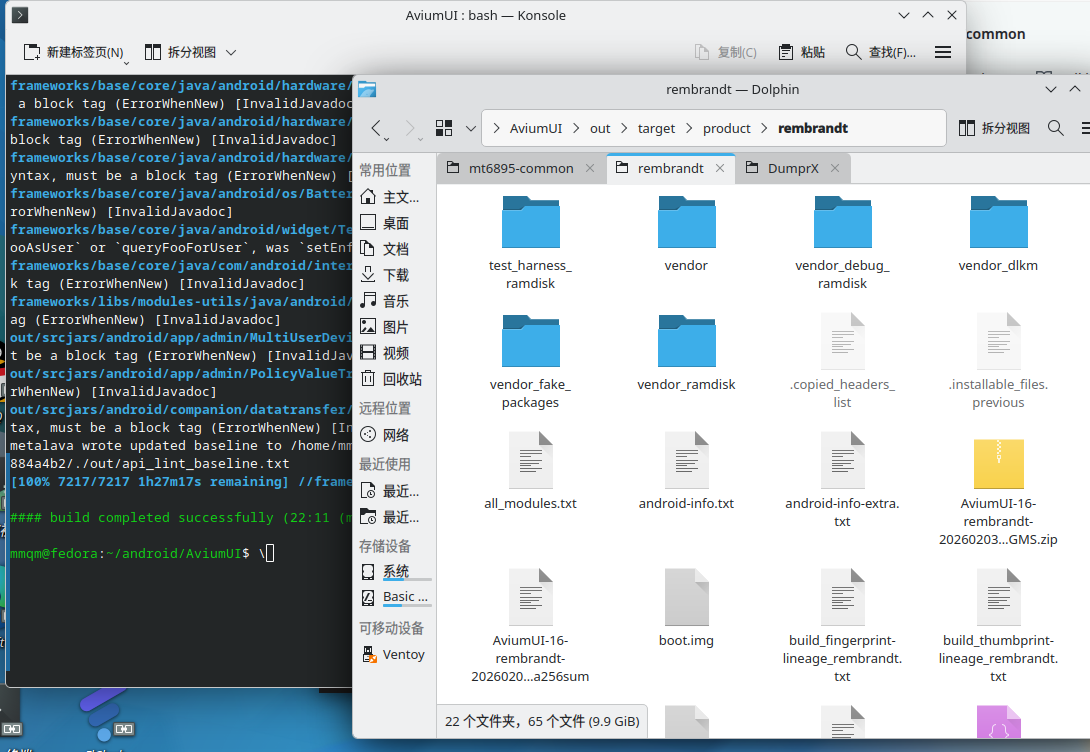Close the DumprX tab

835,168
